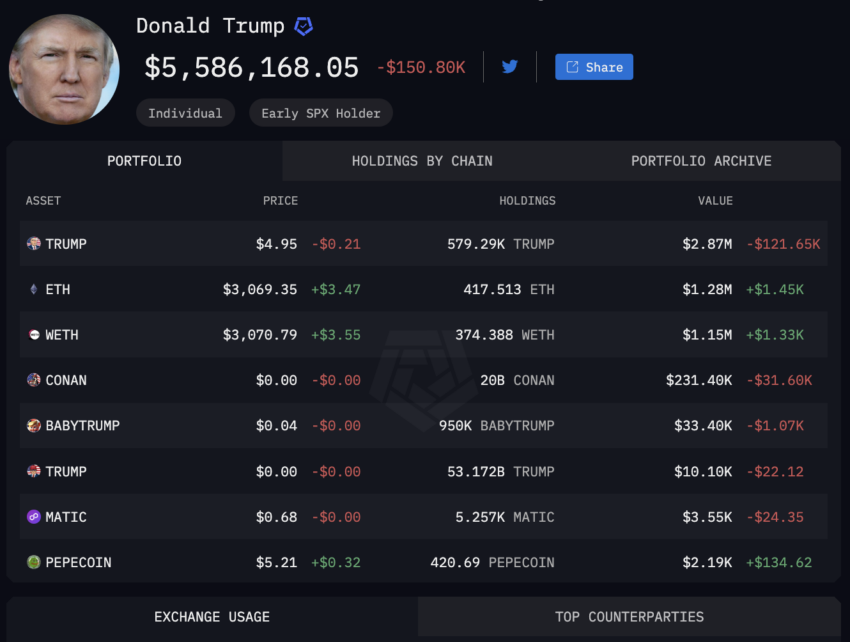Open the ETH asset name

click(58, 290)
